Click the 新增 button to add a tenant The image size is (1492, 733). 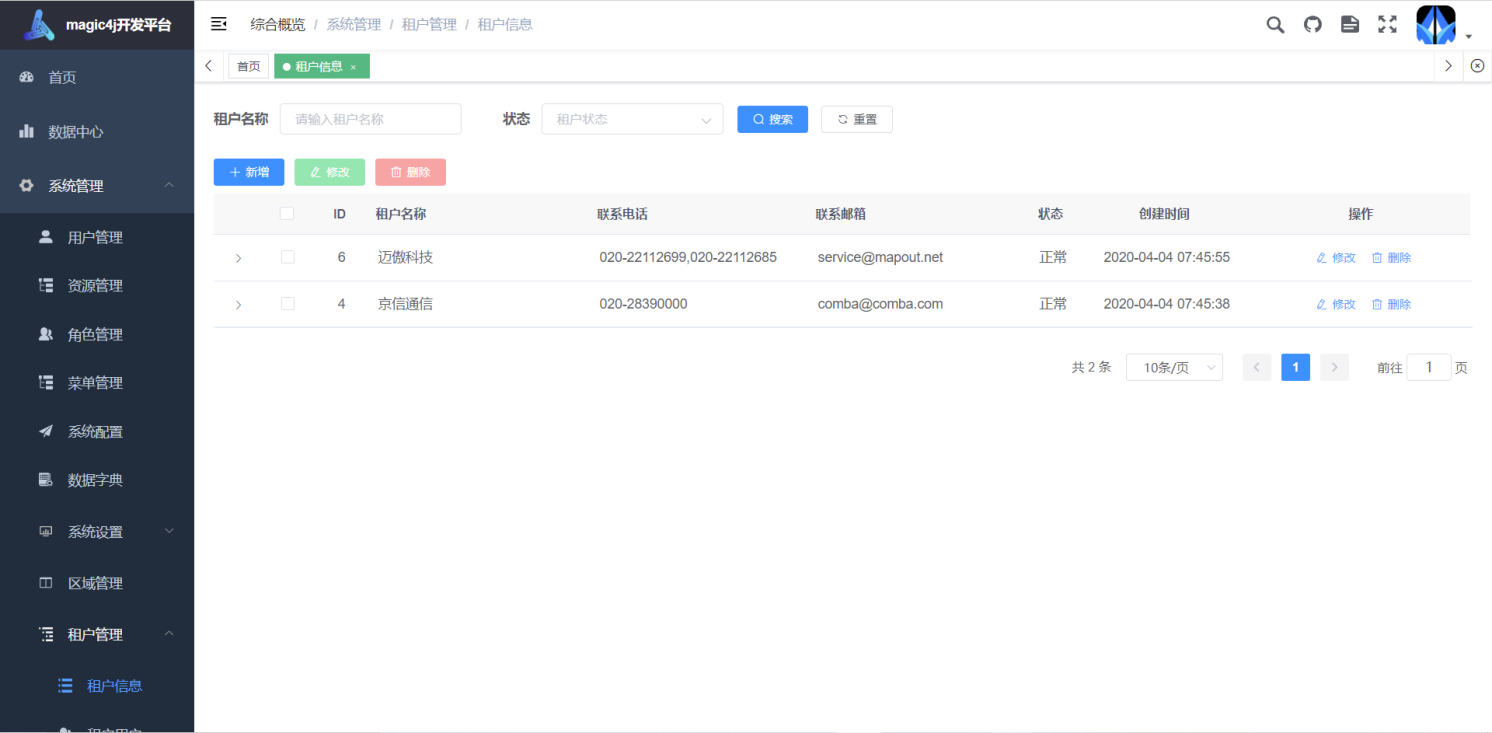(x=248, y=171)
